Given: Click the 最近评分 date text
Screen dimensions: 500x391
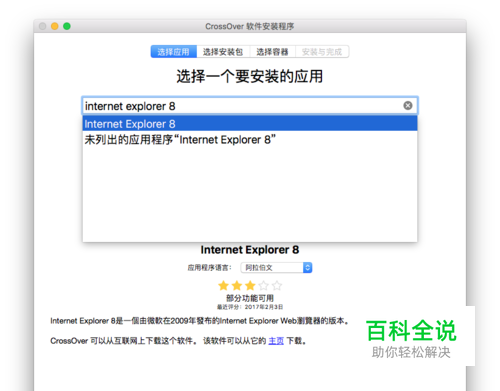Looking at the screenshot, I should point(250,307).
